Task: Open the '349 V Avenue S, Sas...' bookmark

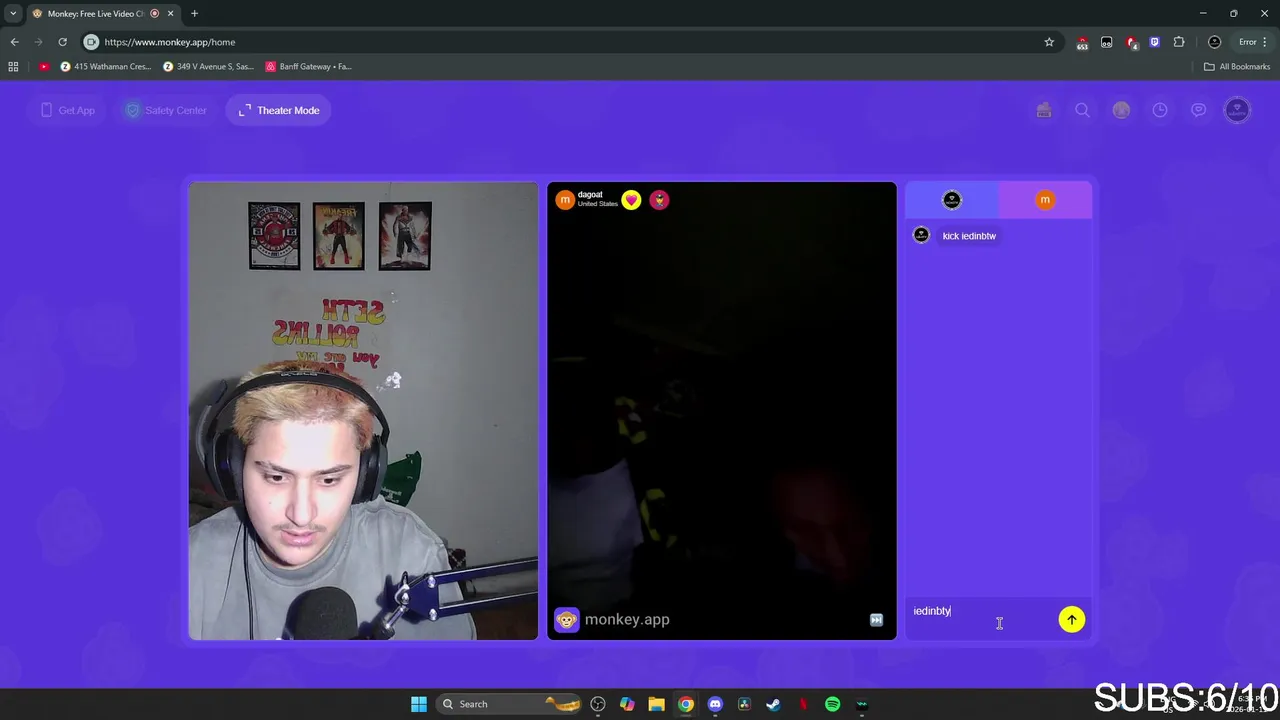Action: pos(208,67)
